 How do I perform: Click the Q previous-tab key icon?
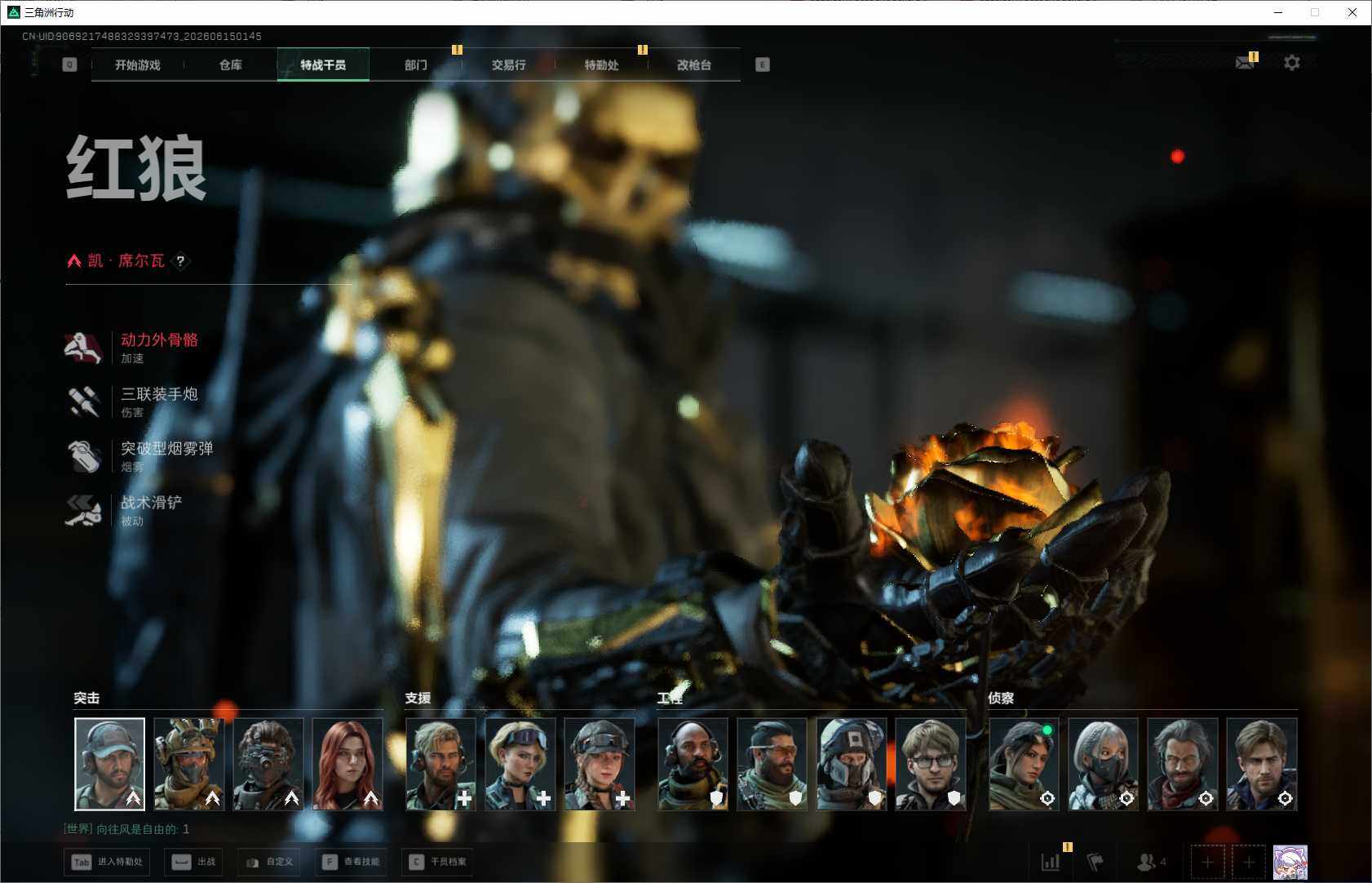tap(69, 64)
